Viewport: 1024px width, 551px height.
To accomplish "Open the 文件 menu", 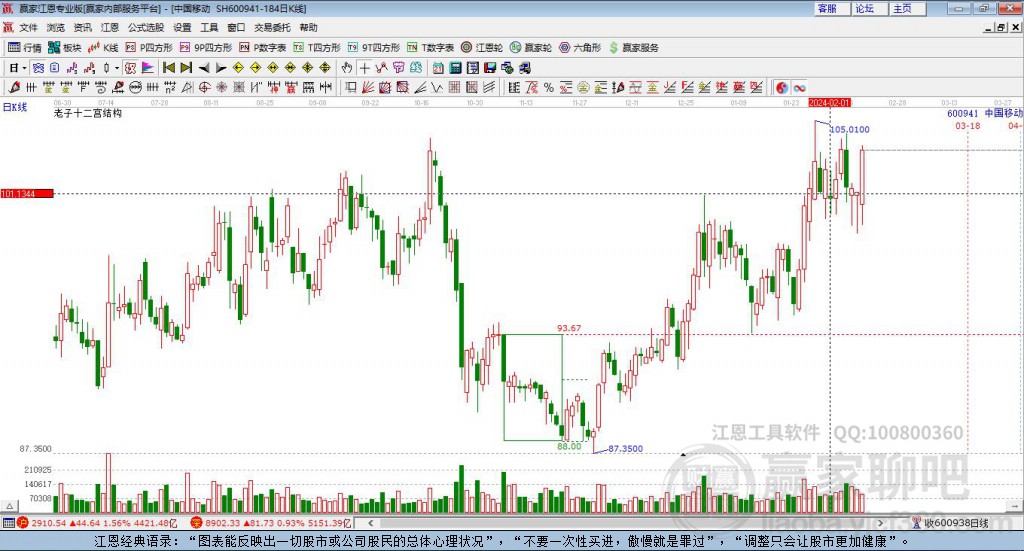I will [29, 27].
